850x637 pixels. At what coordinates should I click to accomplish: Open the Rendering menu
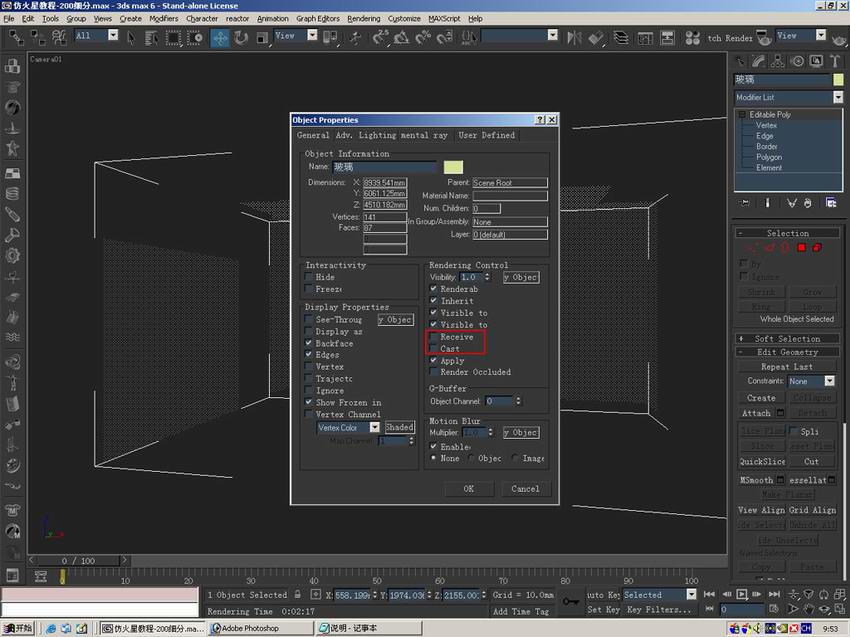point(363,18)
